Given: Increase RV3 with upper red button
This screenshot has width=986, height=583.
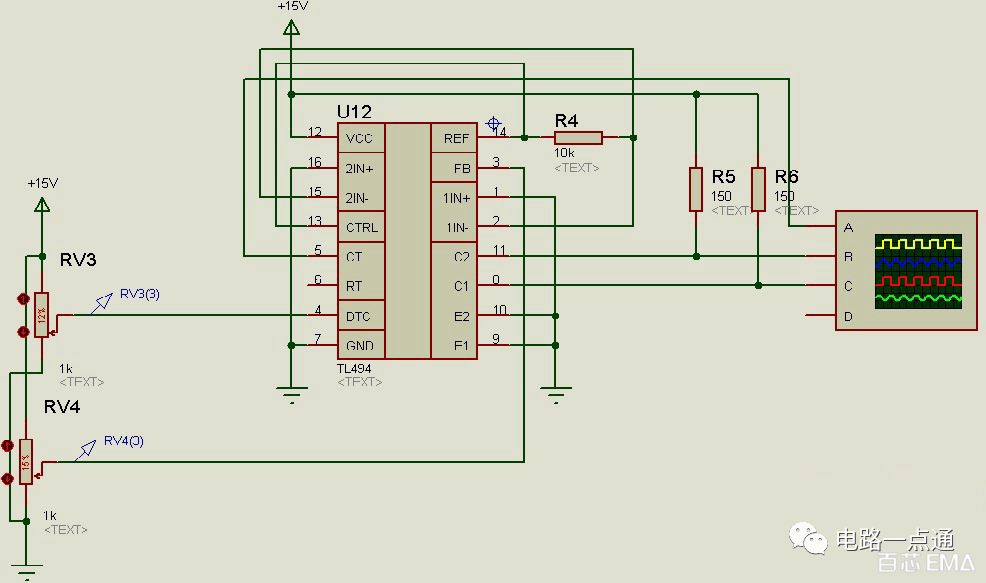Looking at the screenshot, I should tap(23, 299).
